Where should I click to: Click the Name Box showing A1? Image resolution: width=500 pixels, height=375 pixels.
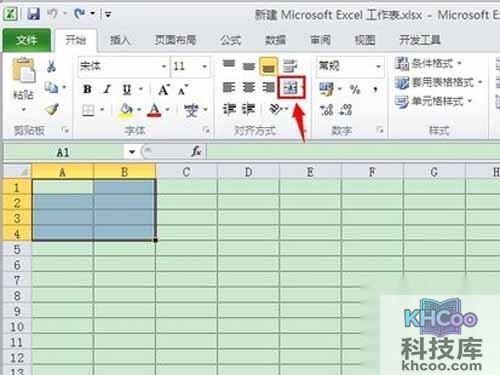[x=63, y=152]
